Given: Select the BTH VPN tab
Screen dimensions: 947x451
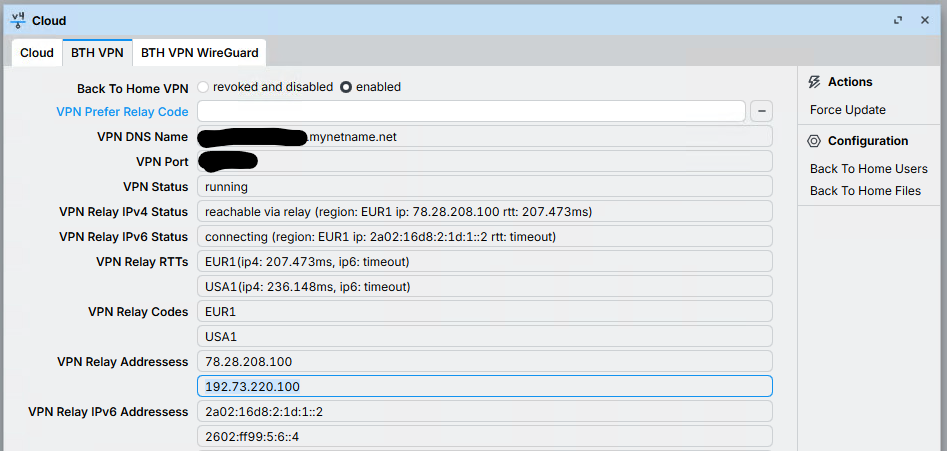Looking at the screenshot, I should (97, 53).
